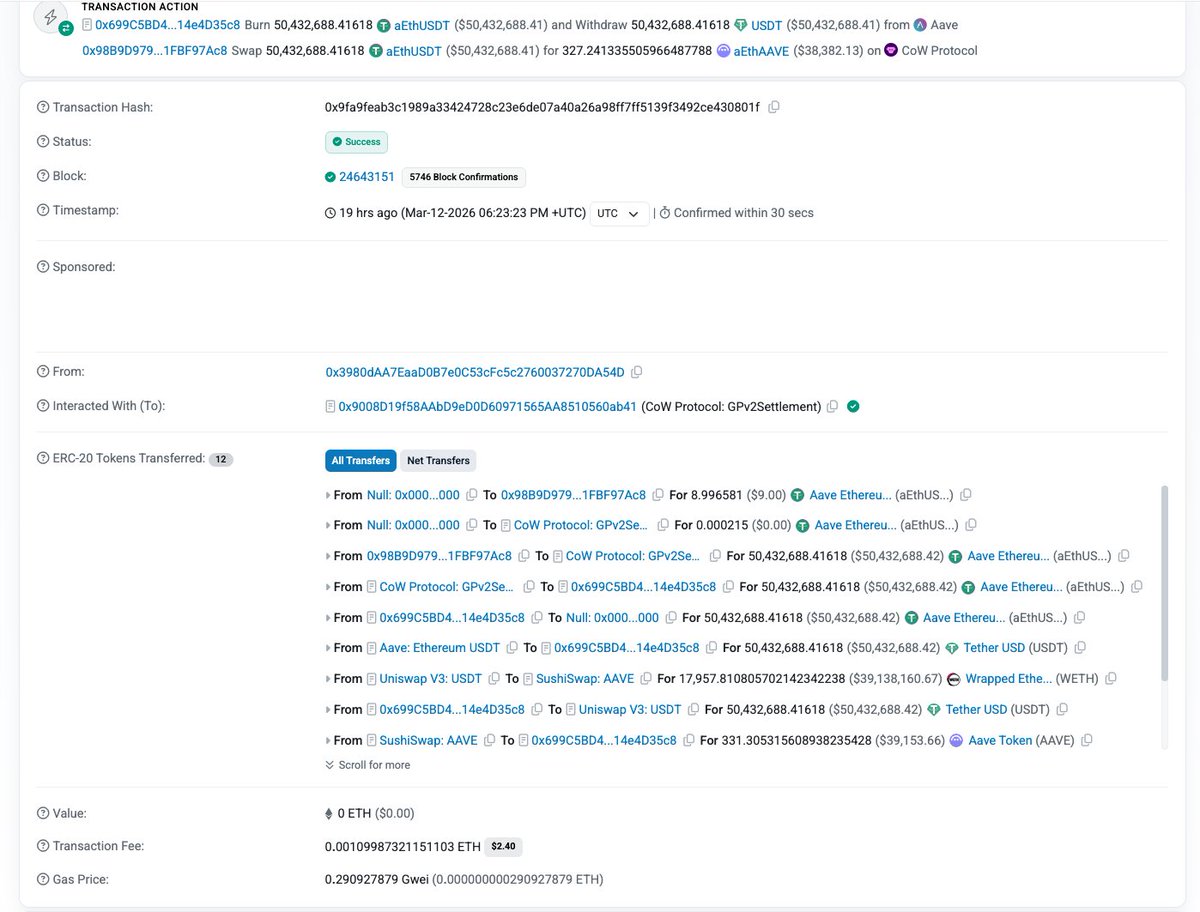The width and height of the screenshot is (1200, 912).
Task: Open the UTC timezone dropdown
Action: point(620,213)
